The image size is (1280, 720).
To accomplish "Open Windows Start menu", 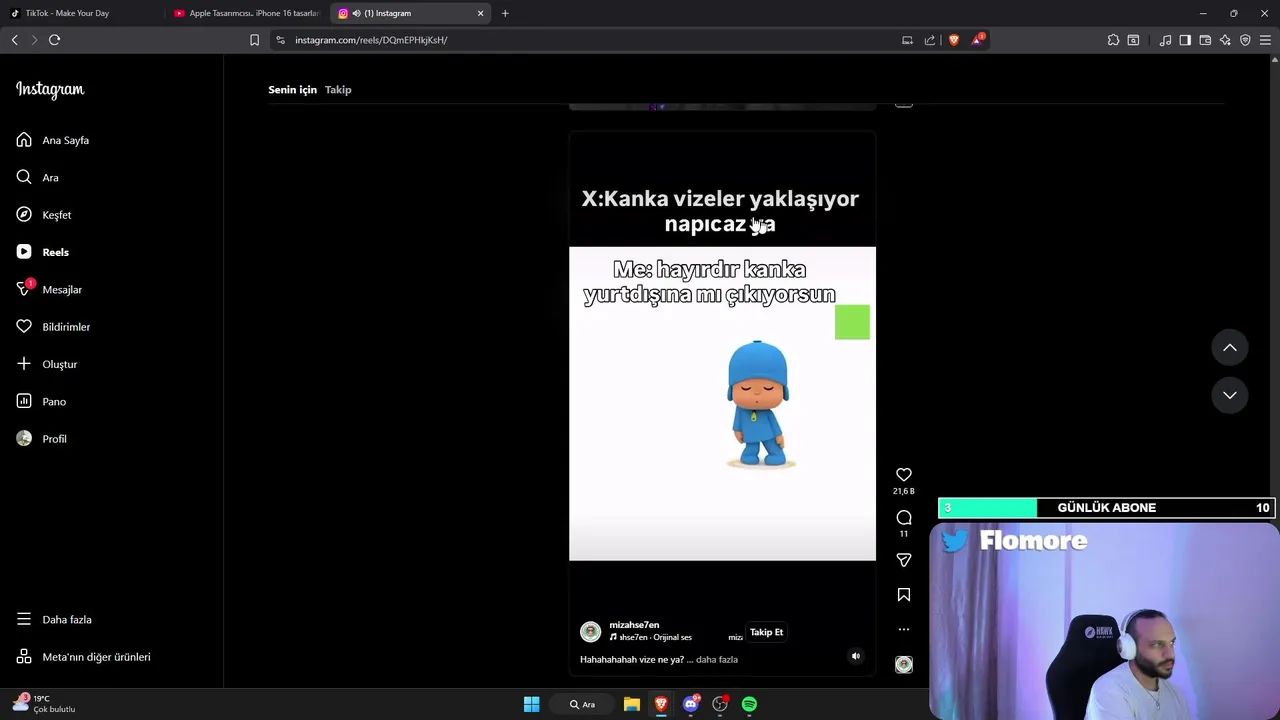I will click(x=532, y=704).
